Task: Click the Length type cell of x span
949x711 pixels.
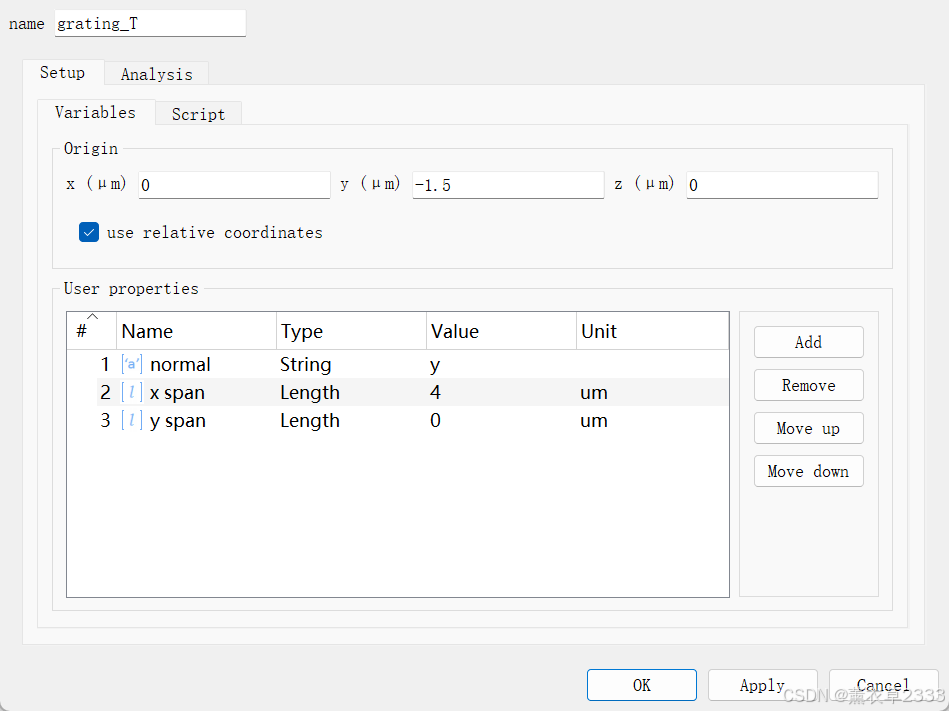Action: [x=310, y=392]
